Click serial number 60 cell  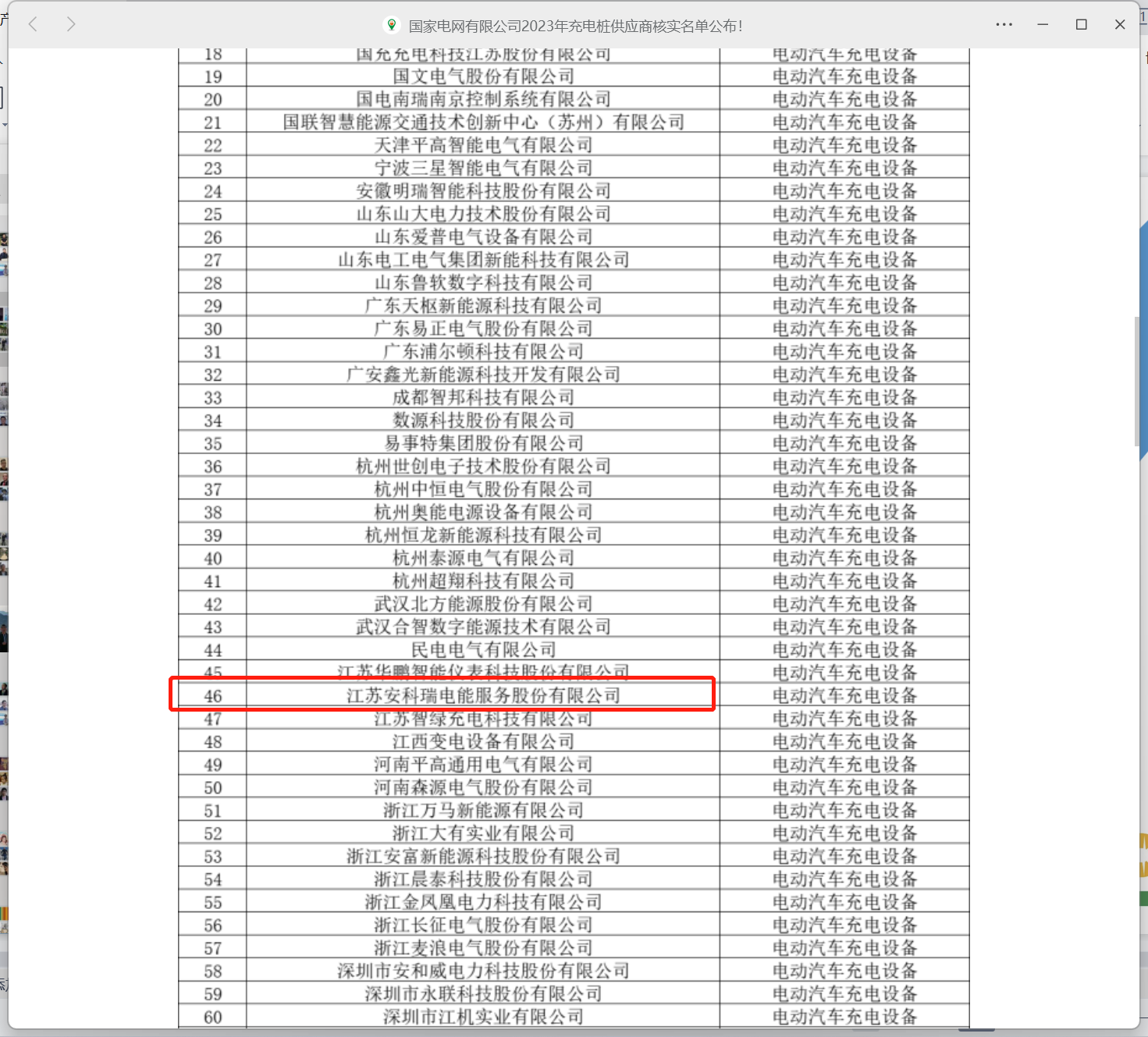coord(213,1017)
